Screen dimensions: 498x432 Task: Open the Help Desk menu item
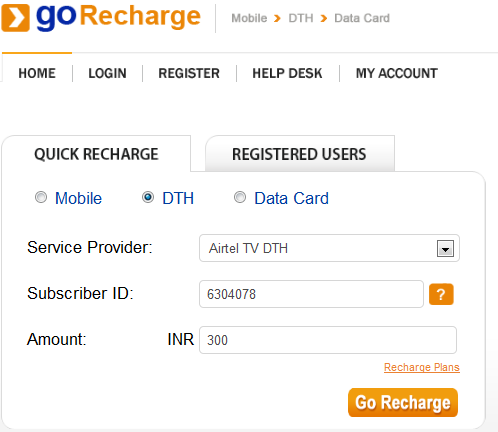(x=287, y=73)
